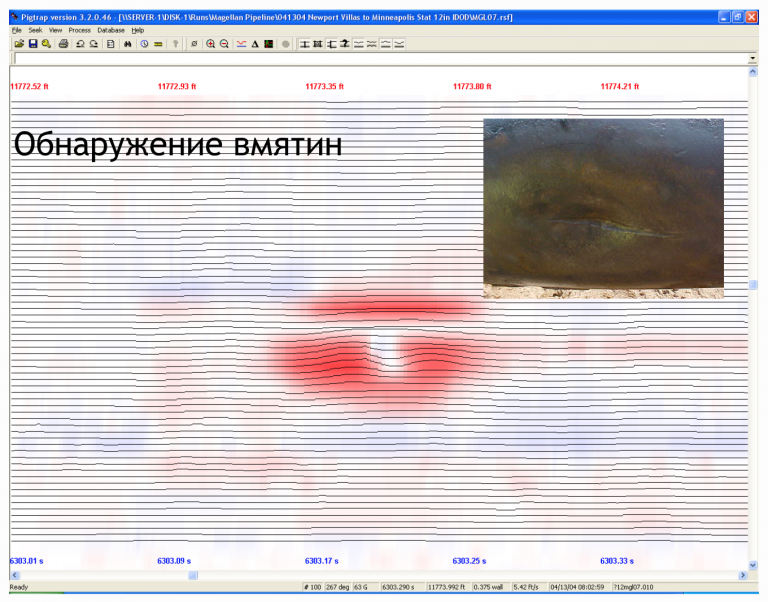Open the View menu
This screenshot has width=768, height=602.
click(x=55, y=30)
